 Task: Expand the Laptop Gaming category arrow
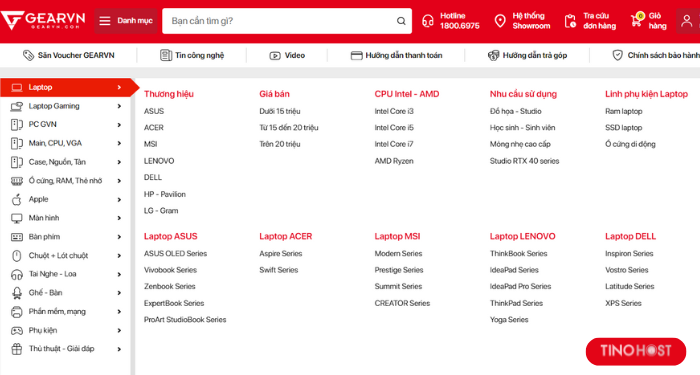click(x=119, y=106)
